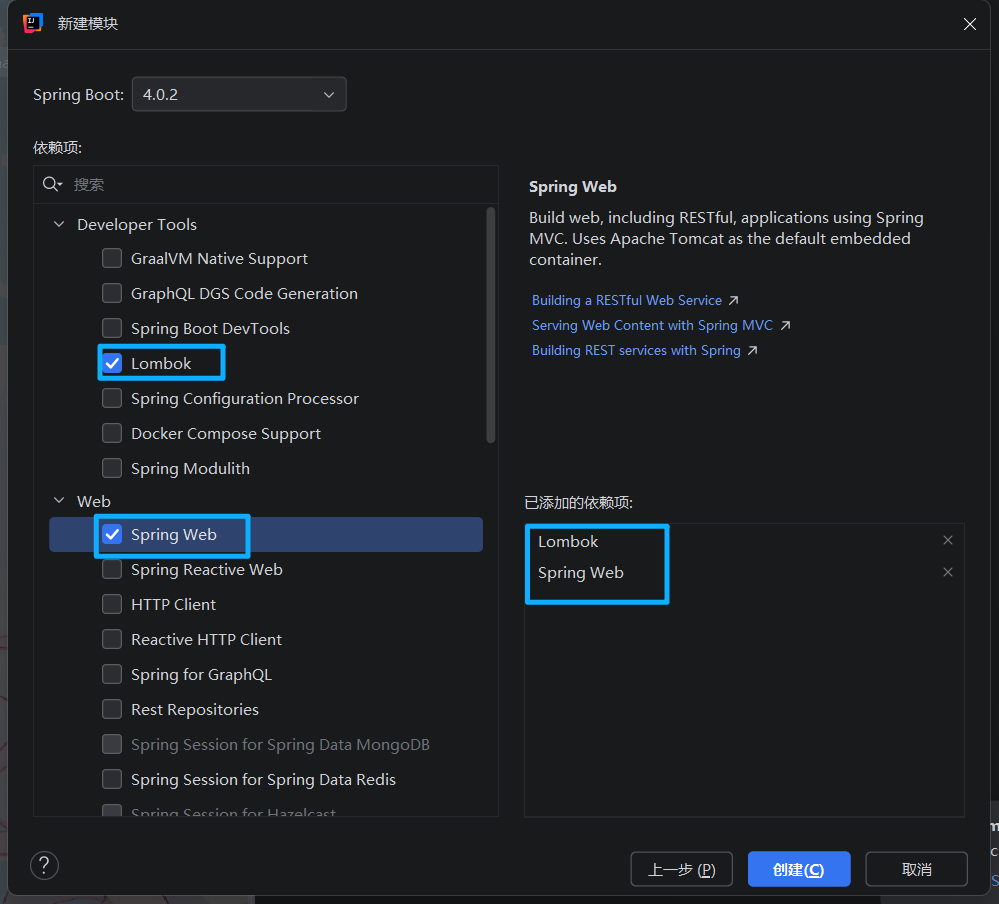The width and height of the screenshot is (999, 904).
Task: Select Lombok in the added dependencies list
Action: (x=568, y=542)
